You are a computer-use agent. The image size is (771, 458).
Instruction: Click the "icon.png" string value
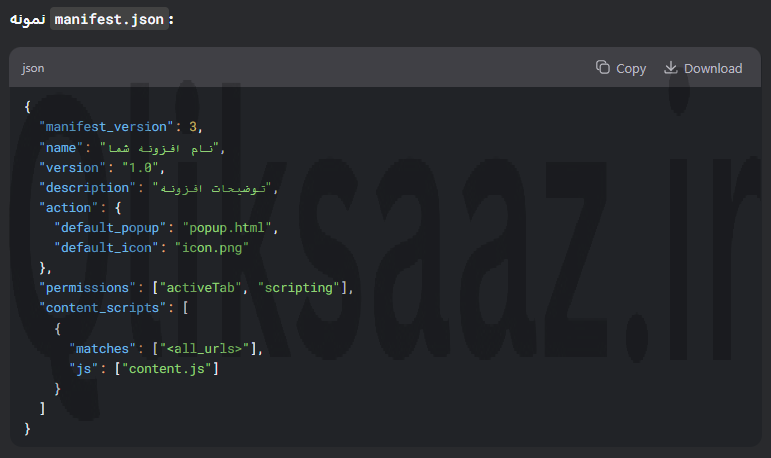click(x=212, y=247)
